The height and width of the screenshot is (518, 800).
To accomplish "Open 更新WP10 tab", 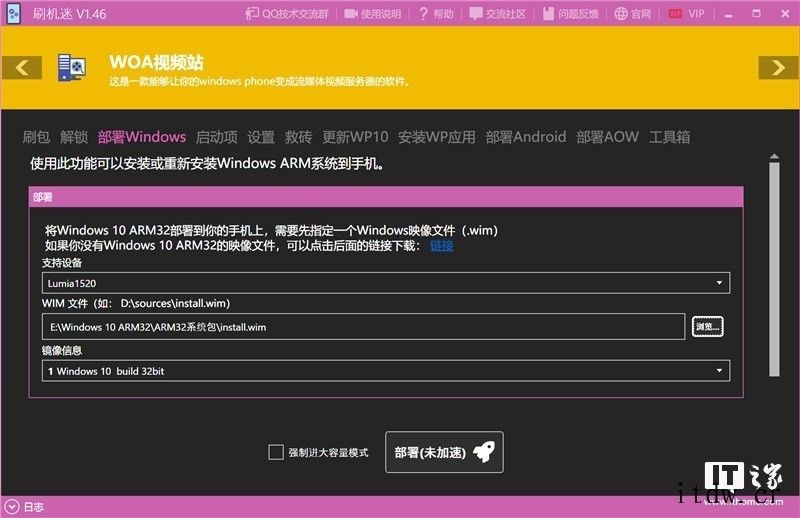I will 355,137.
